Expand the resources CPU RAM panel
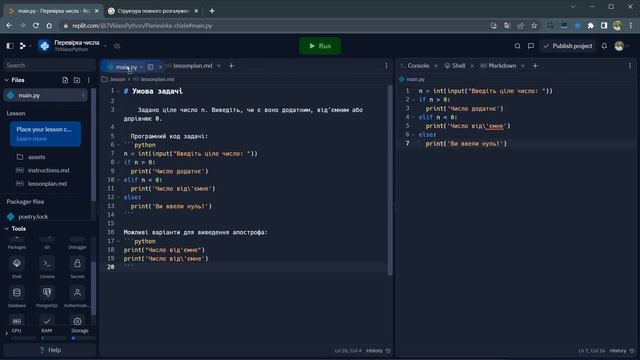Viewport: 640px width, 360px height. tap(6, 333)
